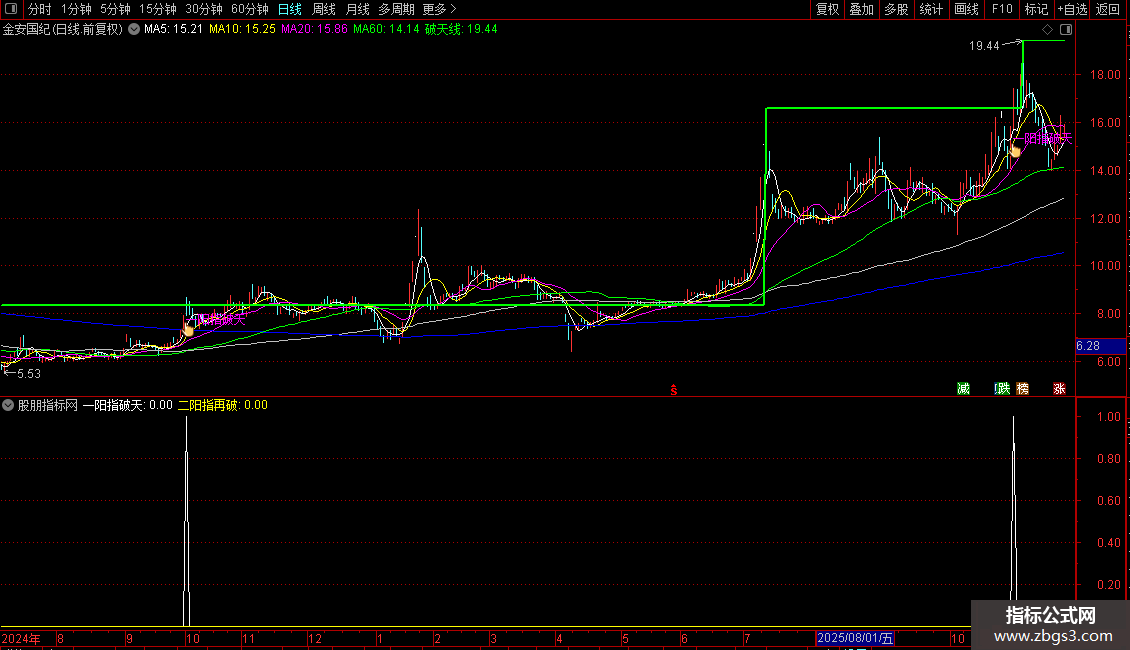Click the red dollar sign marker
Image resolution: width=1130 pixels, height=650 pixels.
pyautogui.click(x=674, y=389)
